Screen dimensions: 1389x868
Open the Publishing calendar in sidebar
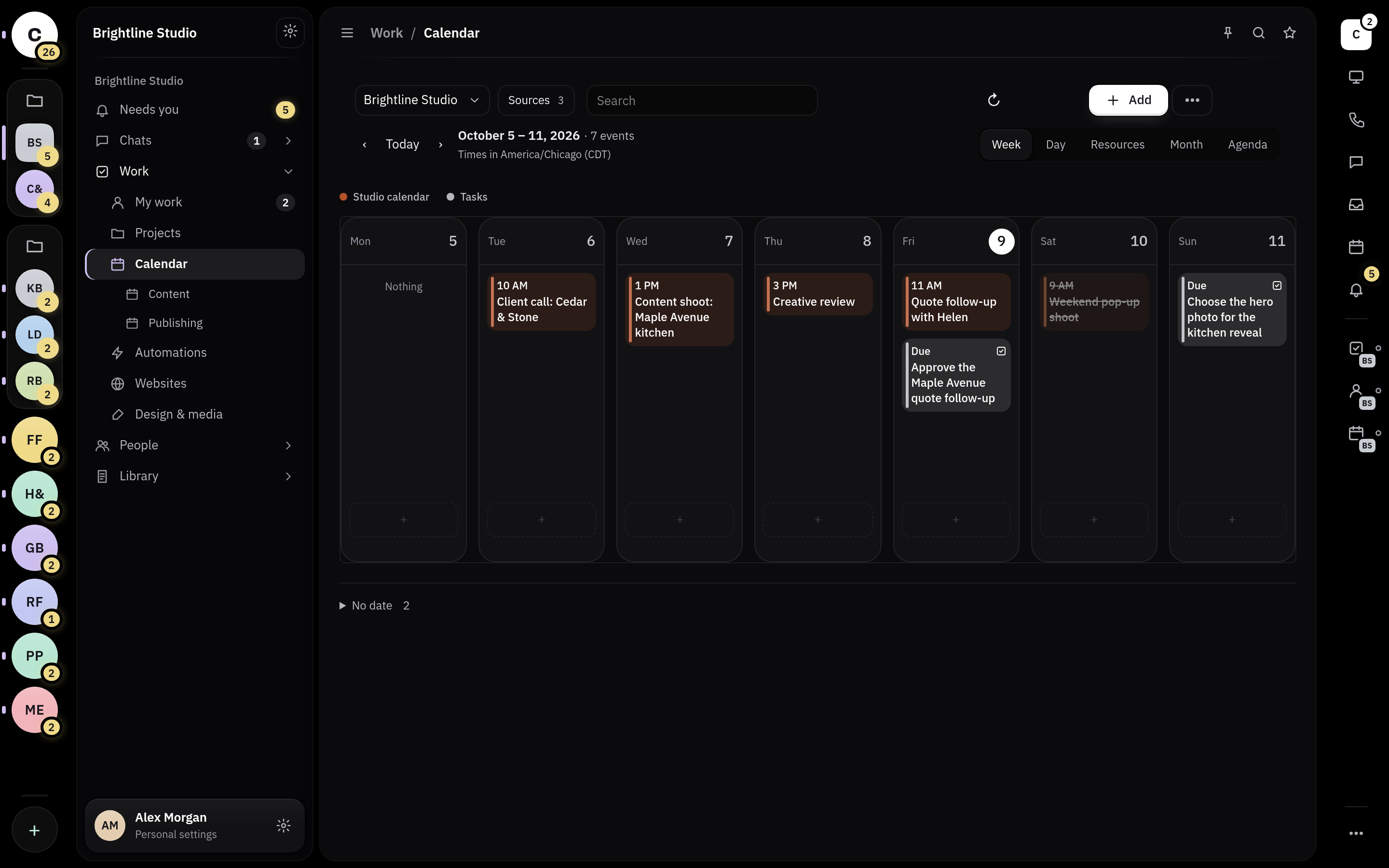[x=175, y=323]
